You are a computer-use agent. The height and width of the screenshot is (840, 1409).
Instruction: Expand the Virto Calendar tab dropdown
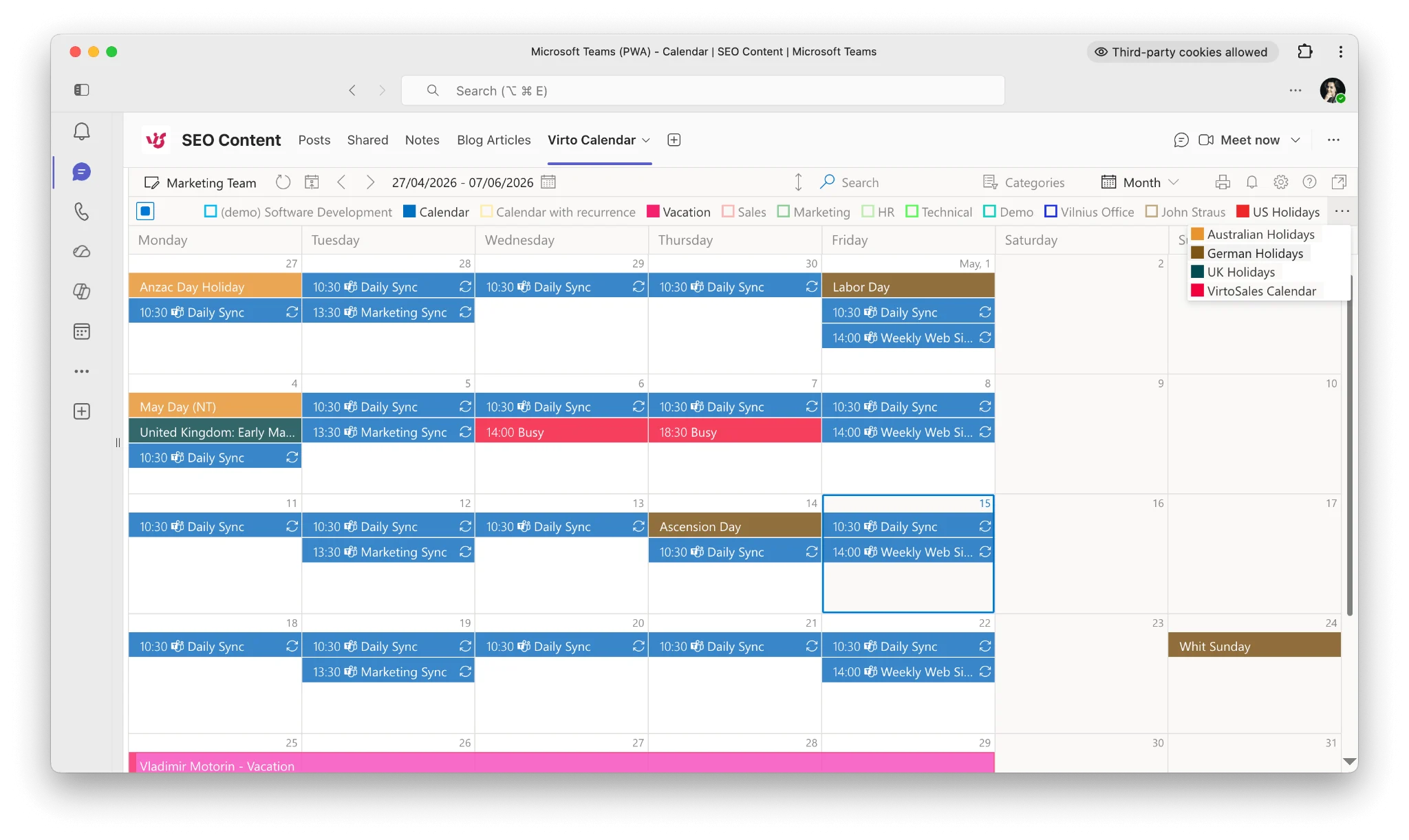click(646, 140)
